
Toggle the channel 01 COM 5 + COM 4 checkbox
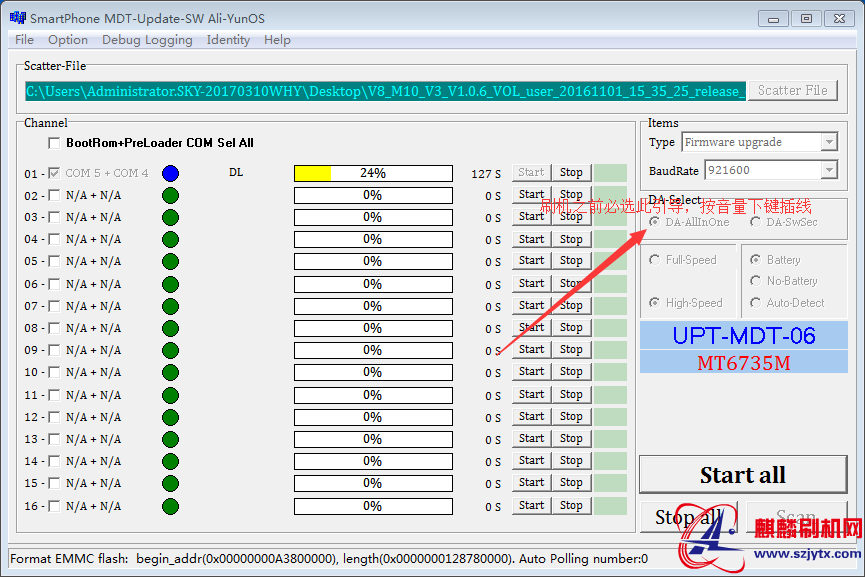[x=54, y=173]
